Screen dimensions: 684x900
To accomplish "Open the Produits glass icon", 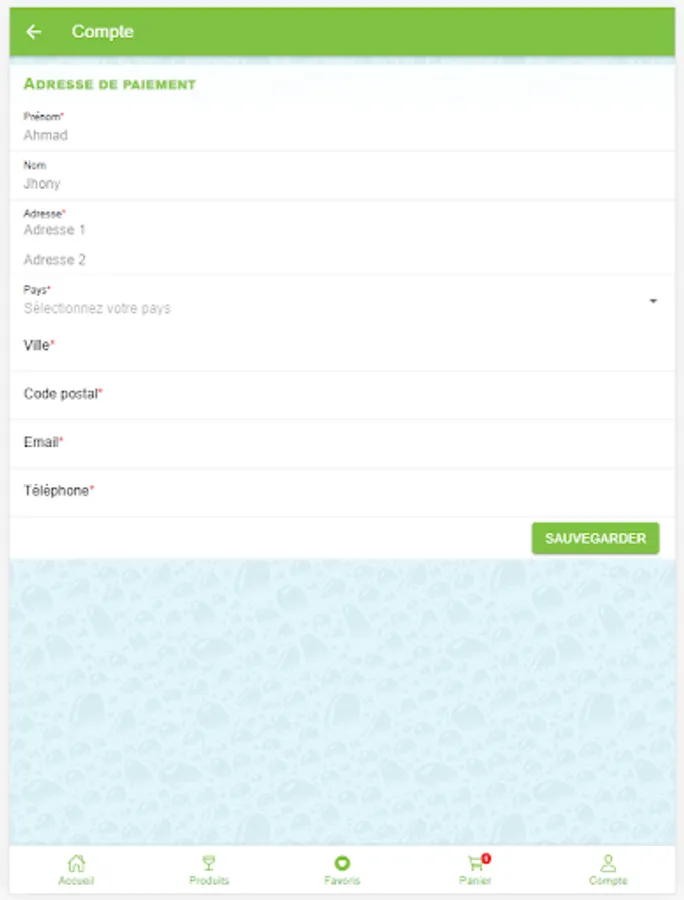I will pos(209,863).
